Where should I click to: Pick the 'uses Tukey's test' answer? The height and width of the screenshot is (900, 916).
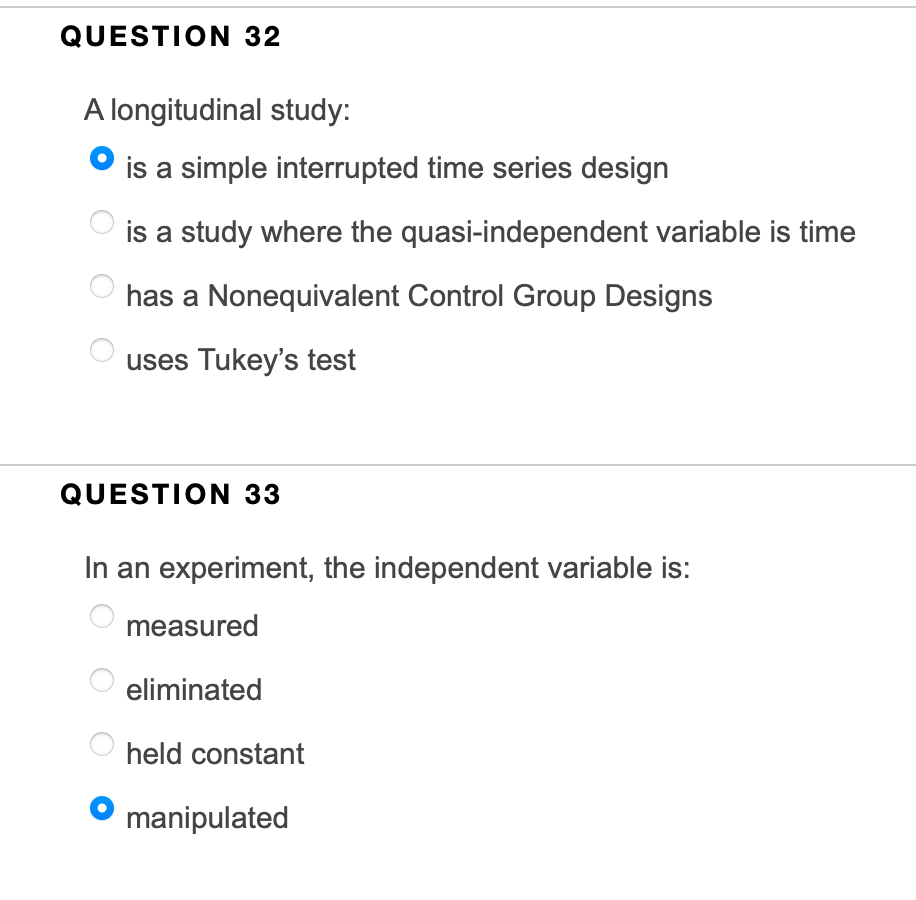coord(102,350)
